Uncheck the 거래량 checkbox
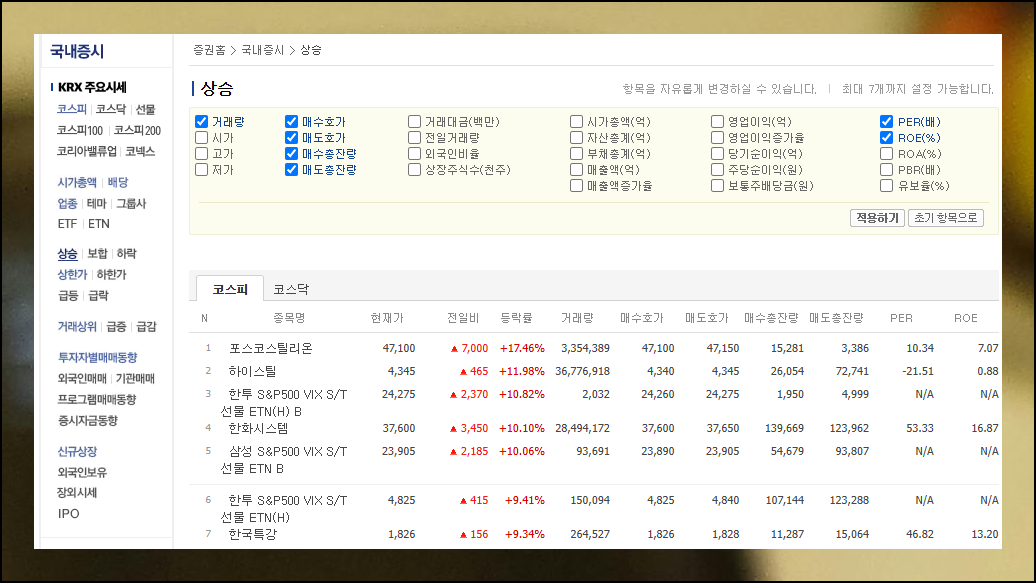Screen dimensions: 1036x583 (x=202, y=122)
